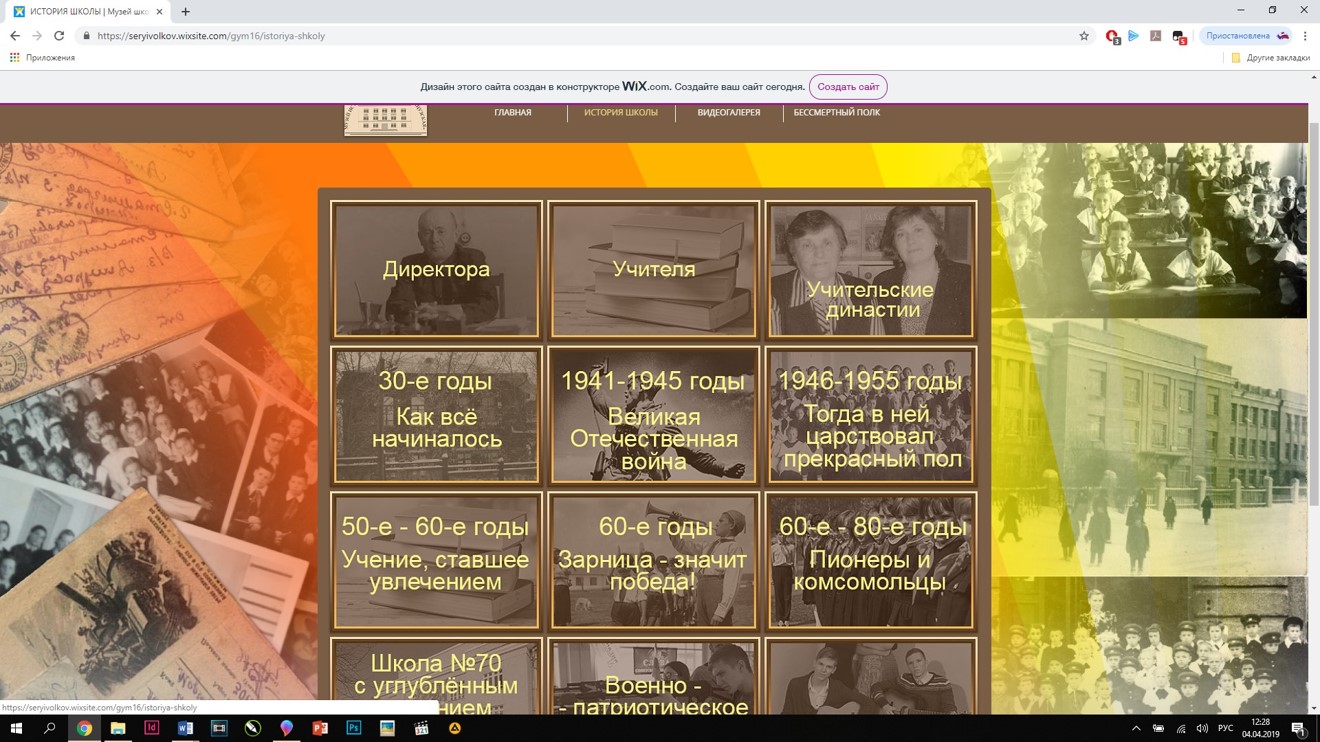Viewport: 1320px width, 742px height.
Task: Open the Директора tile
Action: point(436,269)
